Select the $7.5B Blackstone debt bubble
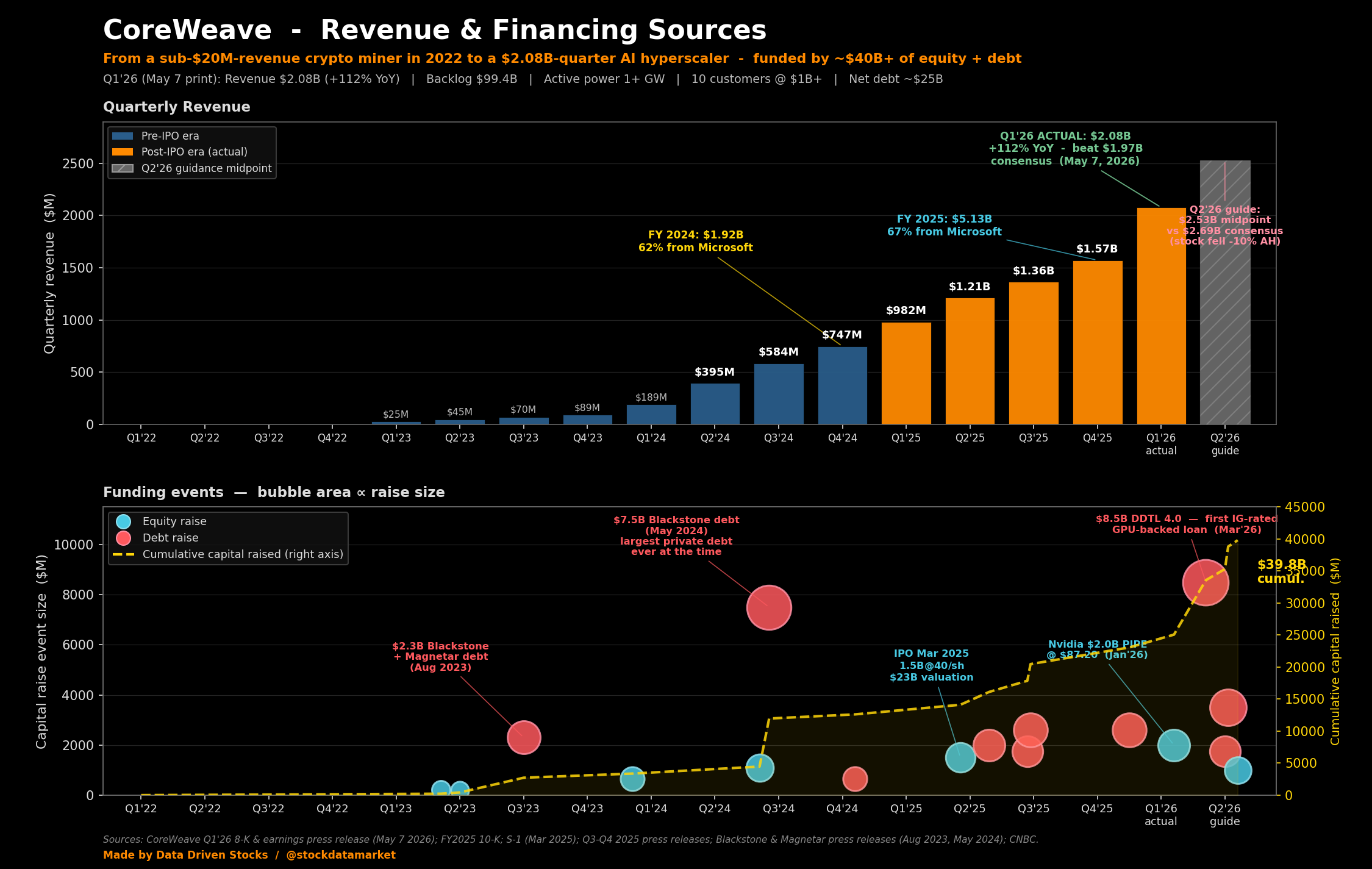The height and width of the screenshot is (869, 1372). click(x=769, y=607)
